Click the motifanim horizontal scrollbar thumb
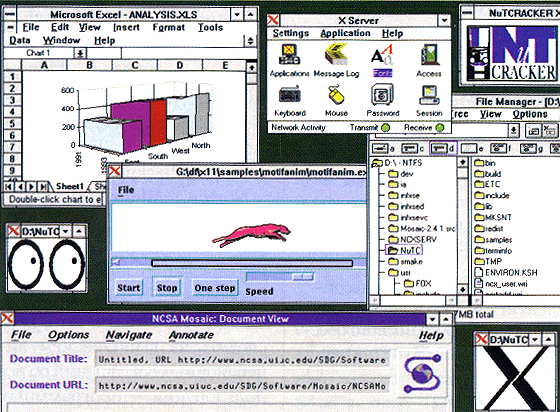 click(x=252, y=263)
